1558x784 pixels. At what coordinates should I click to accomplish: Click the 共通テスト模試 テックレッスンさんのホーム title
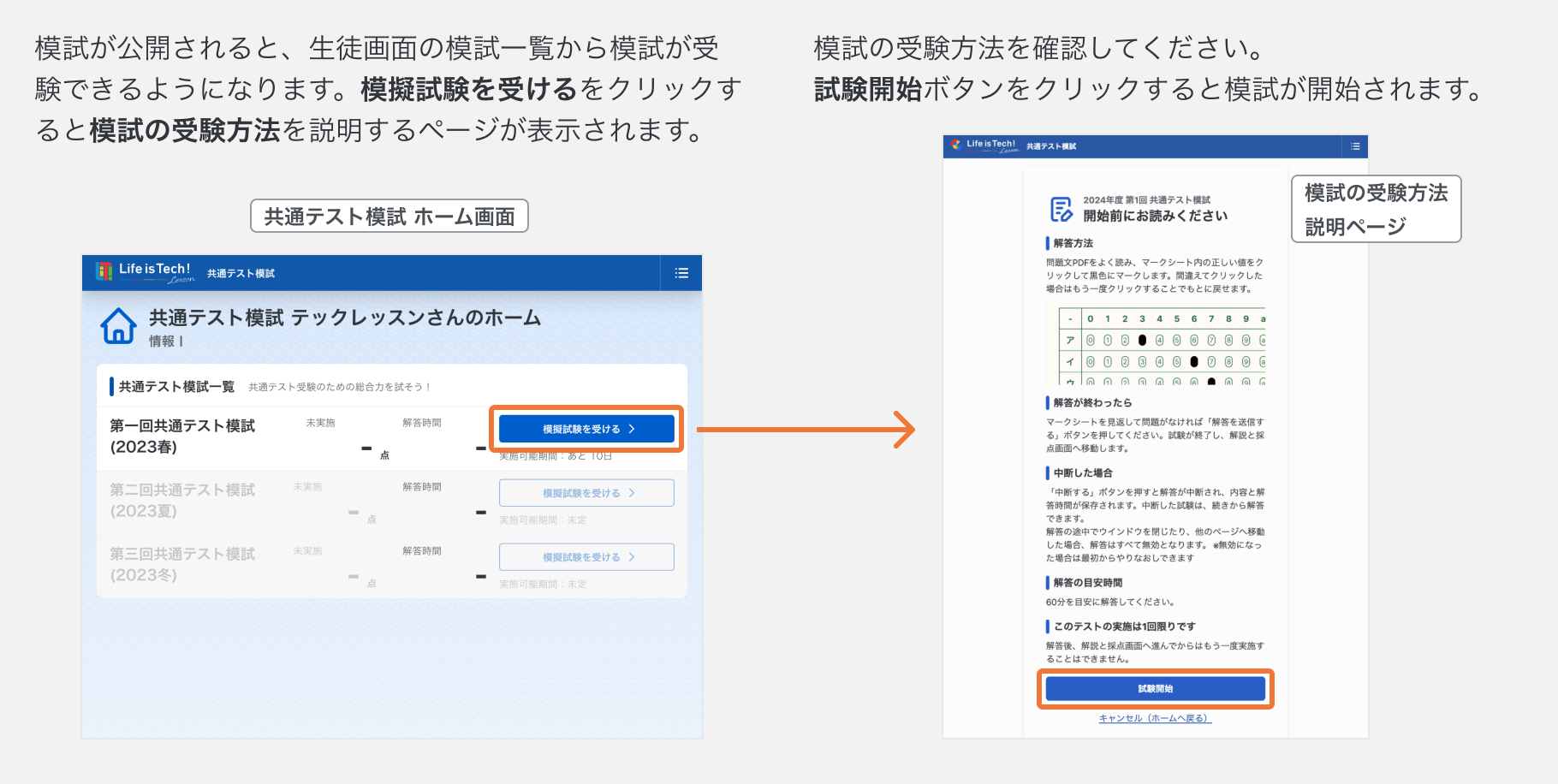point(345,318)
